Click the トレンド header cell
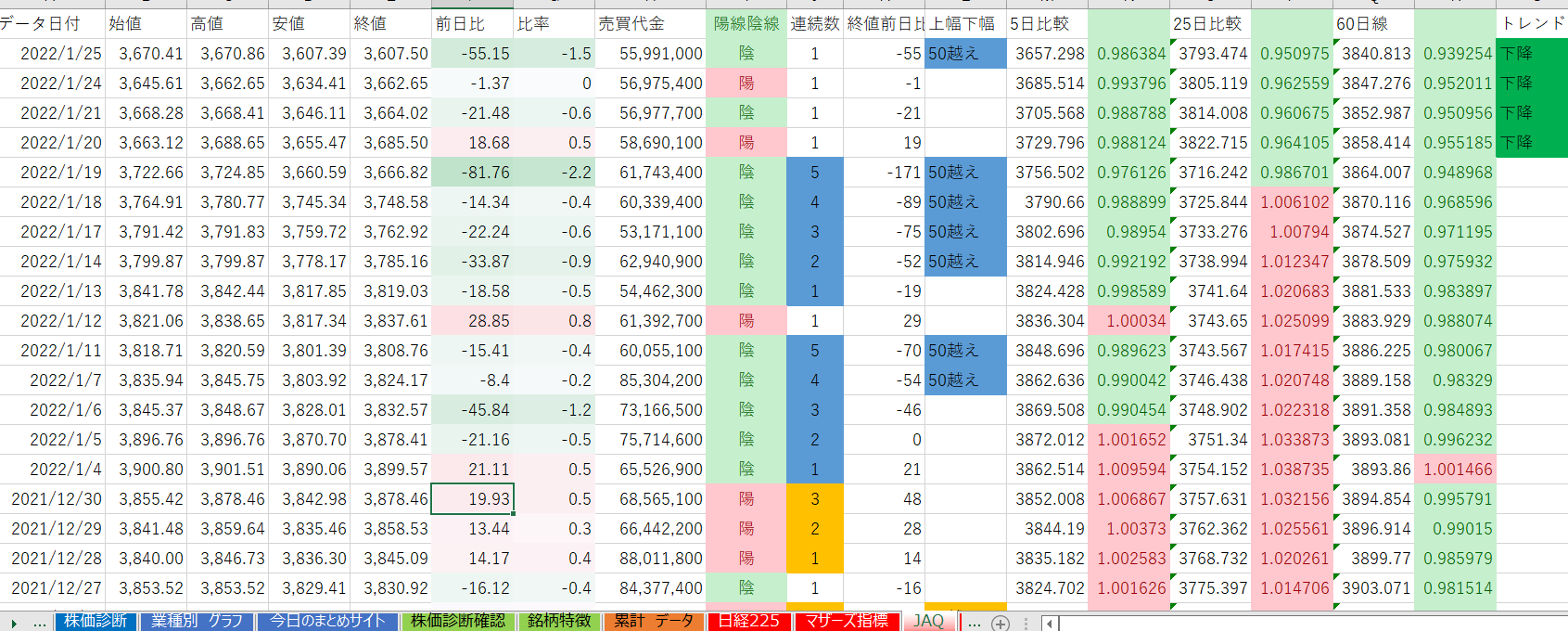The width and height of the screenshot is (1568, 631). [x=1532, y=23]
